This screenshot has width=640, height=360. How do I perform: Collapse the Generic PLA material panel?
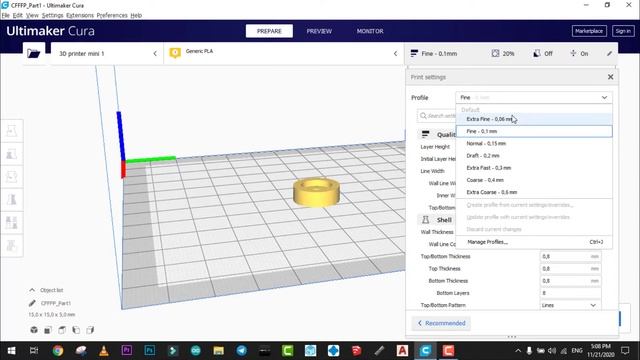point(395,53)
